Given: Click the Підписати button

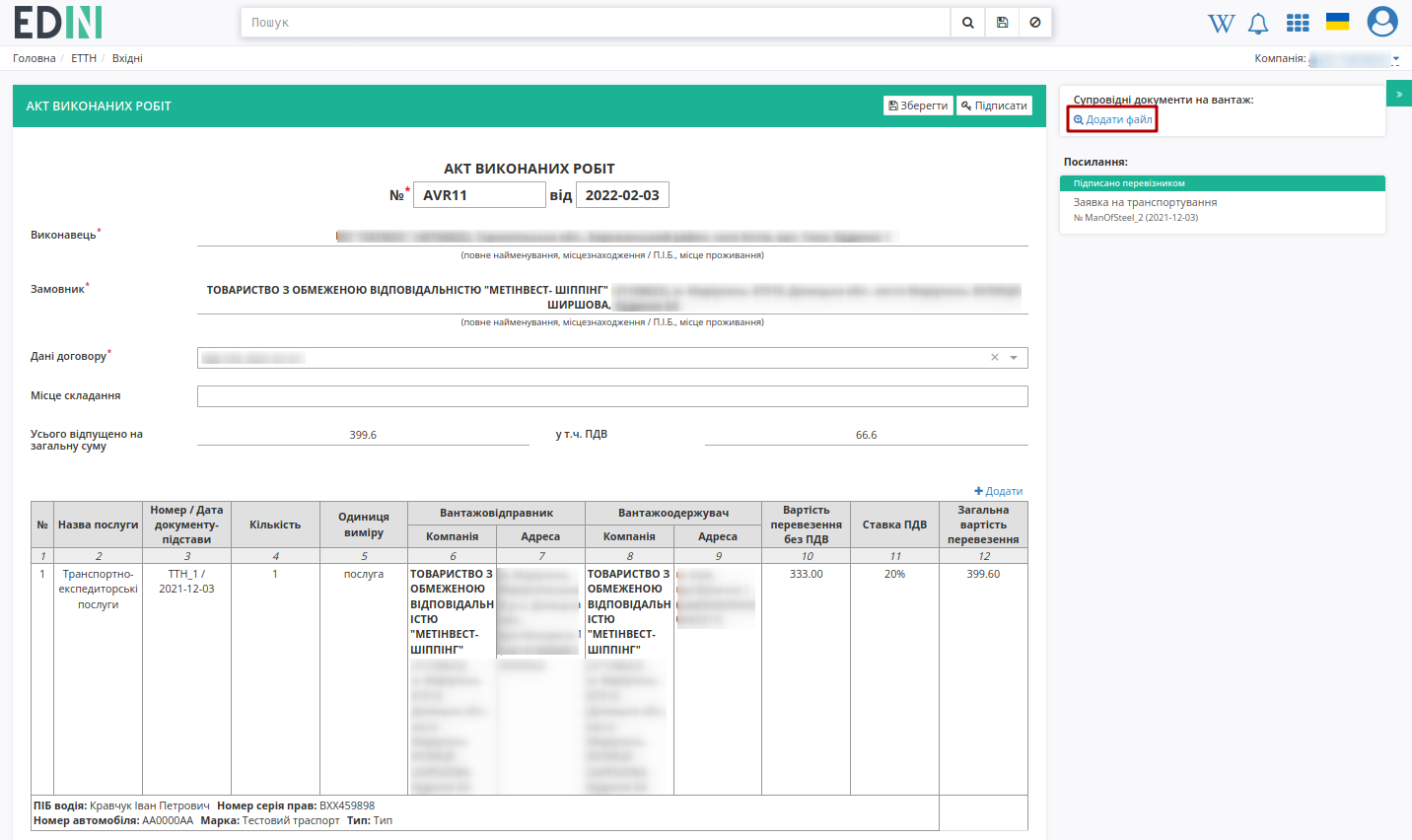Looking at the screenshot, I should [x=994, y=105].
